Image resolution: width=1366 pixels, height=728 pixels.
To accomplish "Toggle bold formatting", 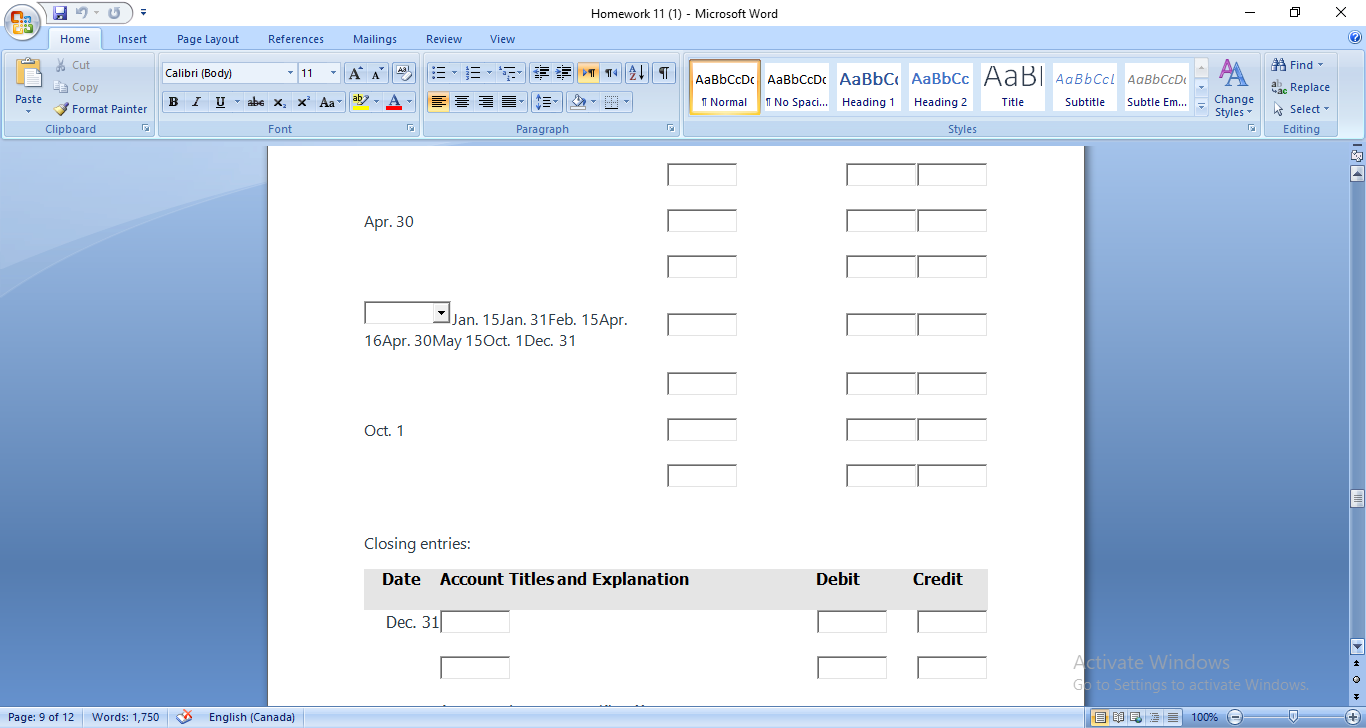I will point(173,102).
